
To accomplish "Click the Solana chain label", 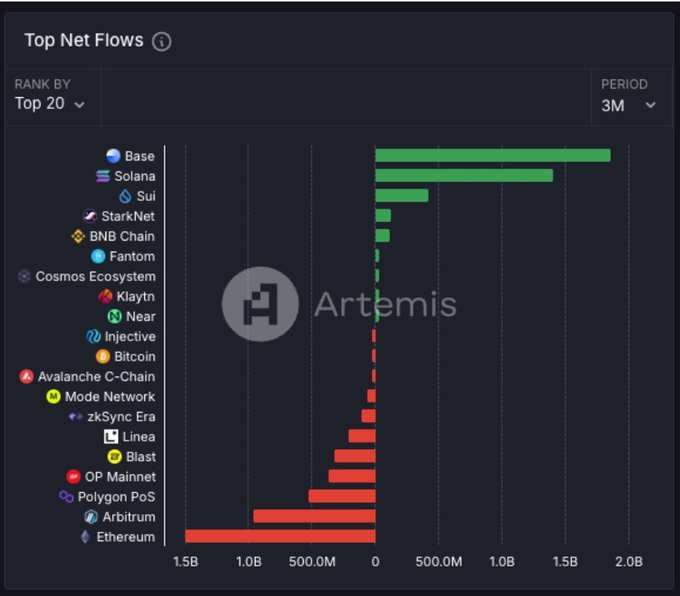I will coord(135,176).
